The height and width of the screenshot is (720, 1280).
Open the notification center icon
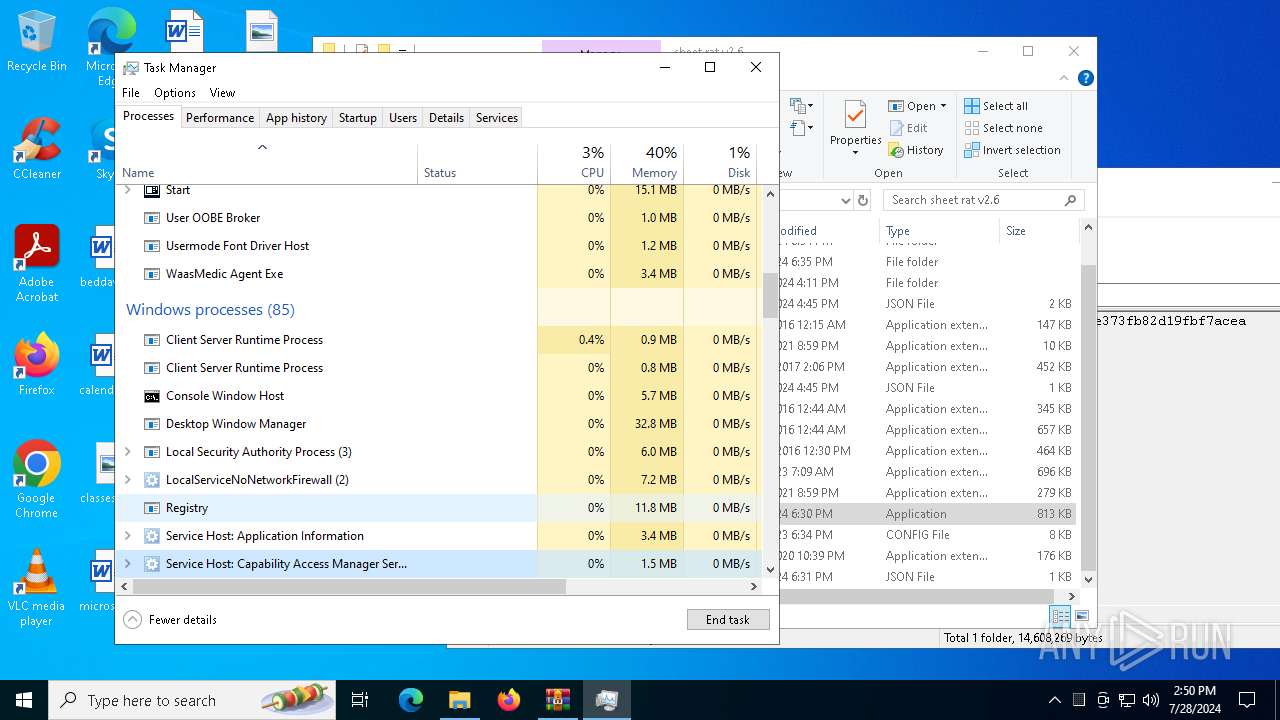pos(1247,700)
